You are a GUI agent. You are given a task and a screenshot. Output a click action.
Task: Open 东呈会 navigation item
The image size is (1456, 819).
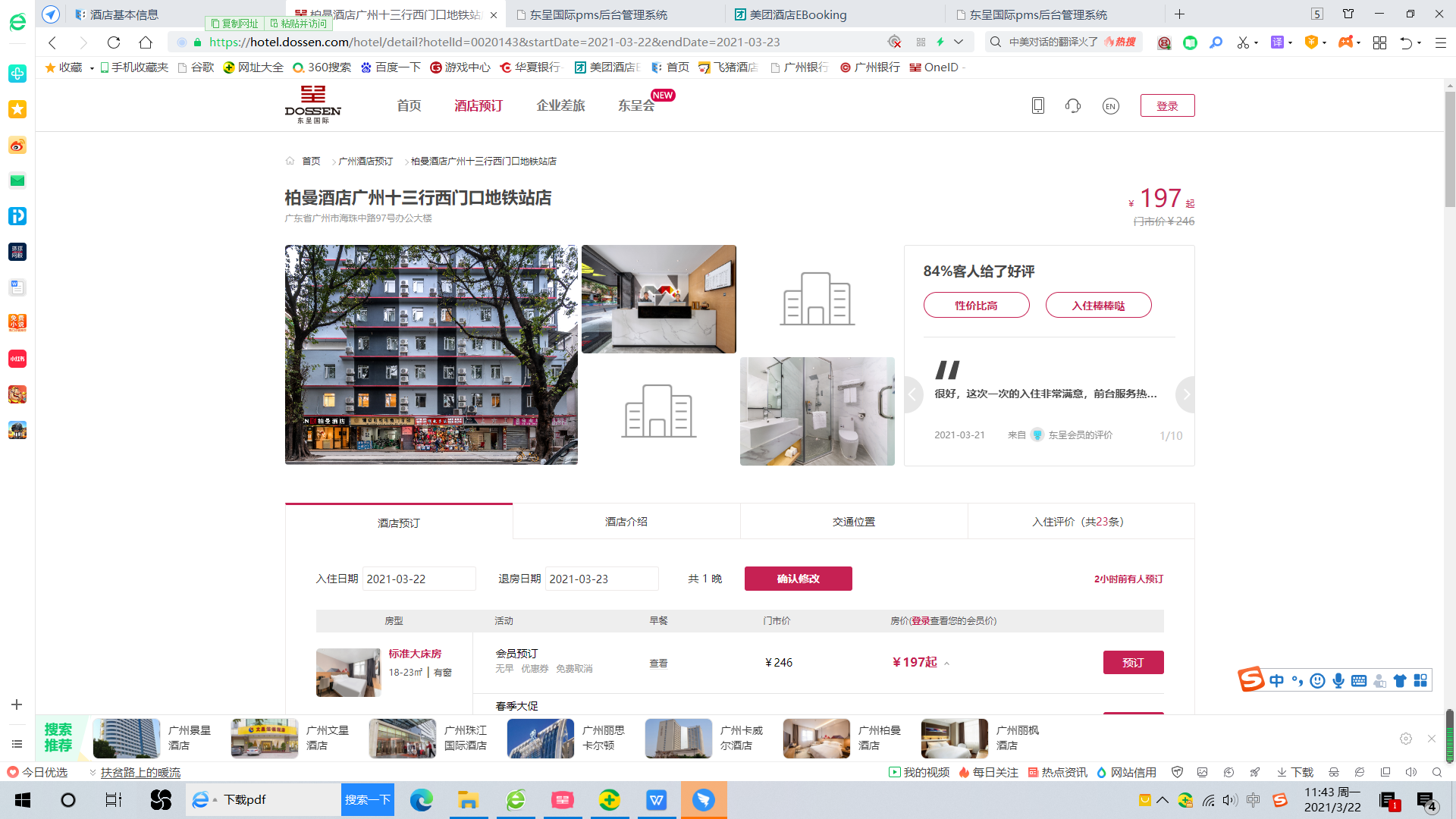636,105
